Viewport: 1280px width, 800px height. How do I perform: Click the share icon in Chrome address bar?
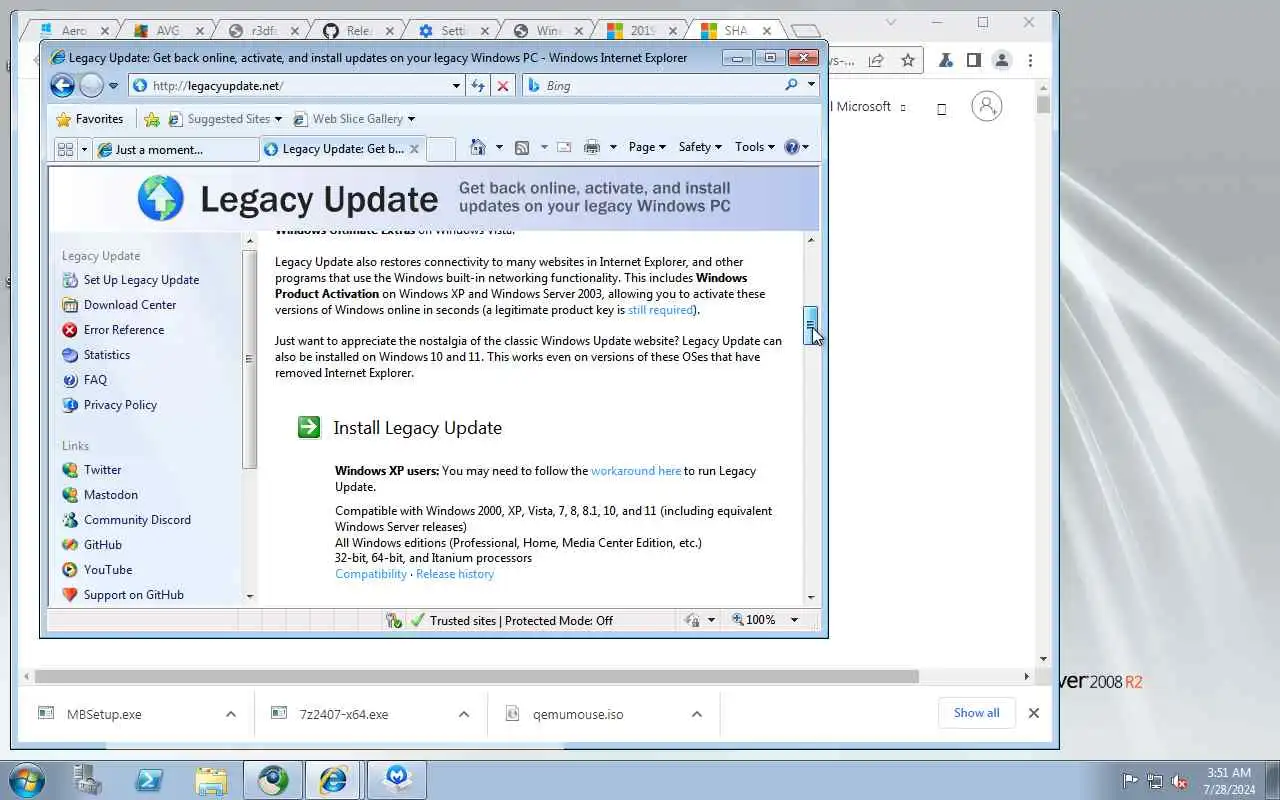[876, 60]
